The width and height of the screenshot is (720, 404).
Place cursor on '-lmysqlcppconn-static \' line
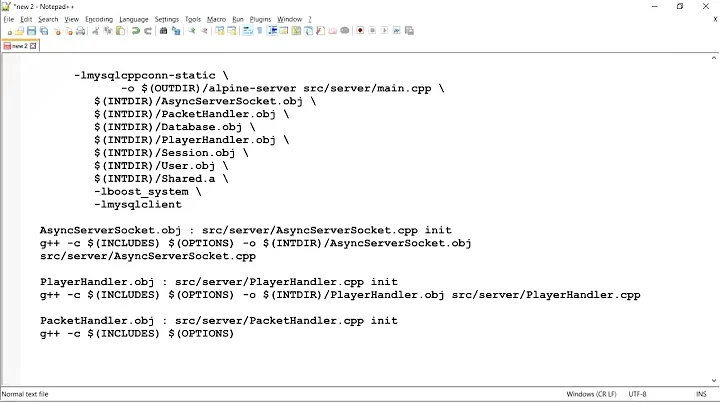[151, 75]
